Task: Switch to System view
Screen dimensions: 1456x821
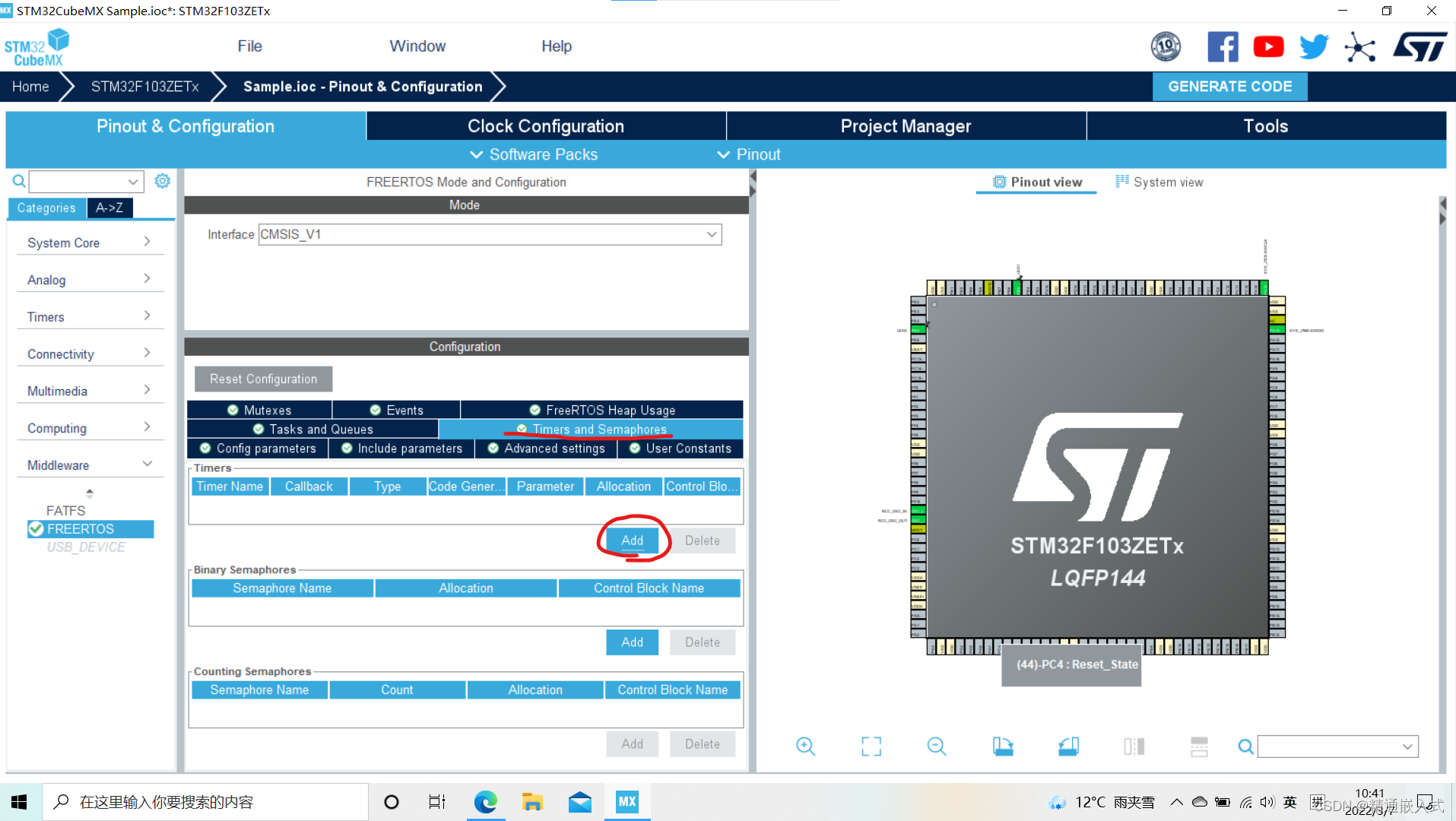Action: (x=1159, y=182)
